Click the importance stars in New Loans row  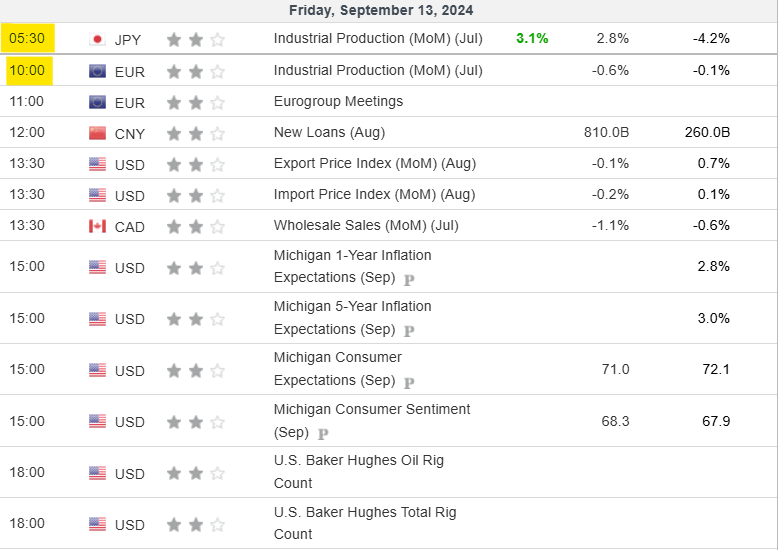point(195,133)
